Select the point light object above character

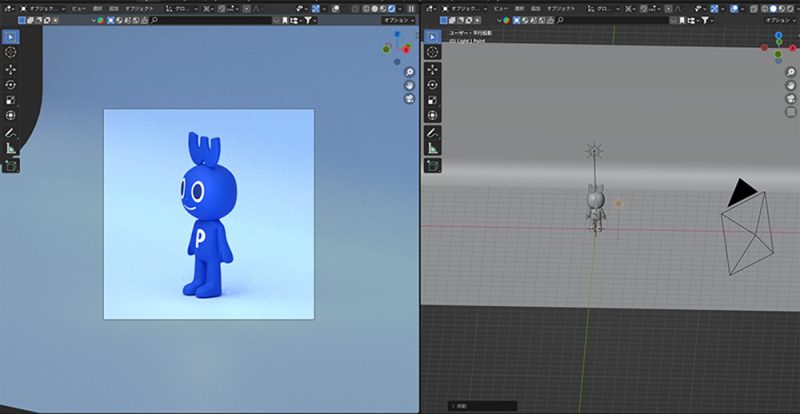(594, 151)
